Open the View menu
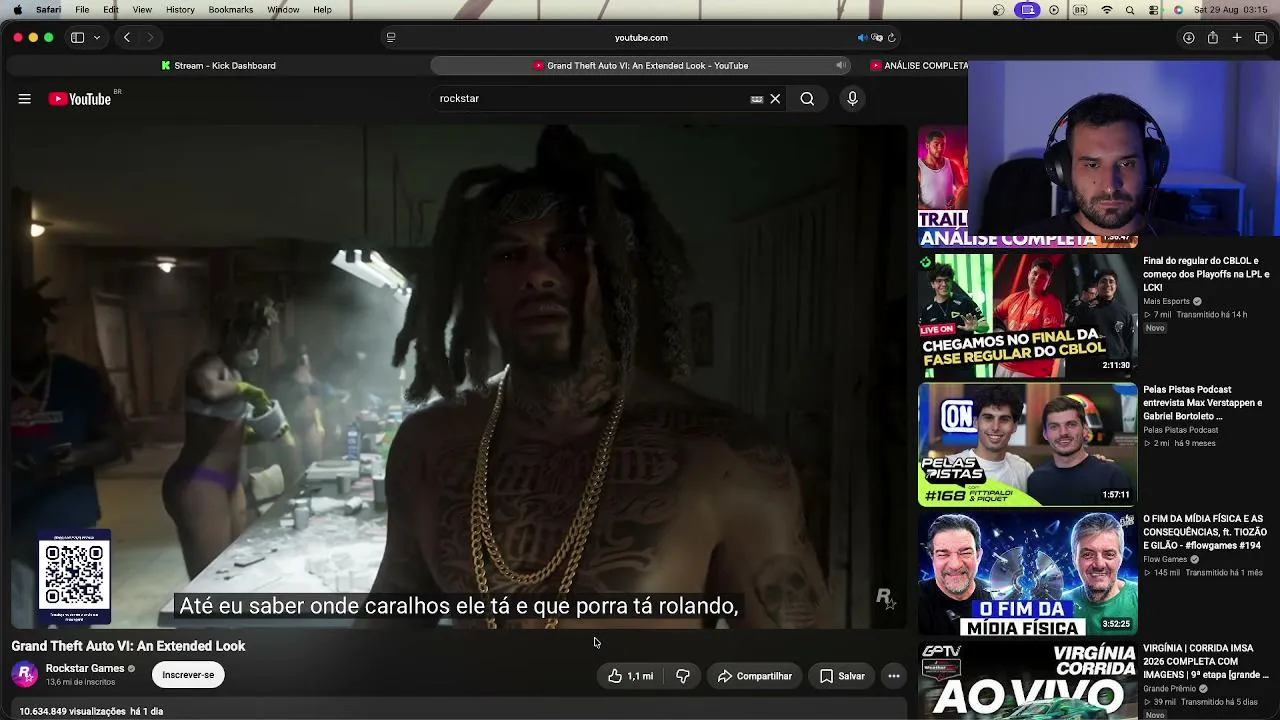 (143, 10)
